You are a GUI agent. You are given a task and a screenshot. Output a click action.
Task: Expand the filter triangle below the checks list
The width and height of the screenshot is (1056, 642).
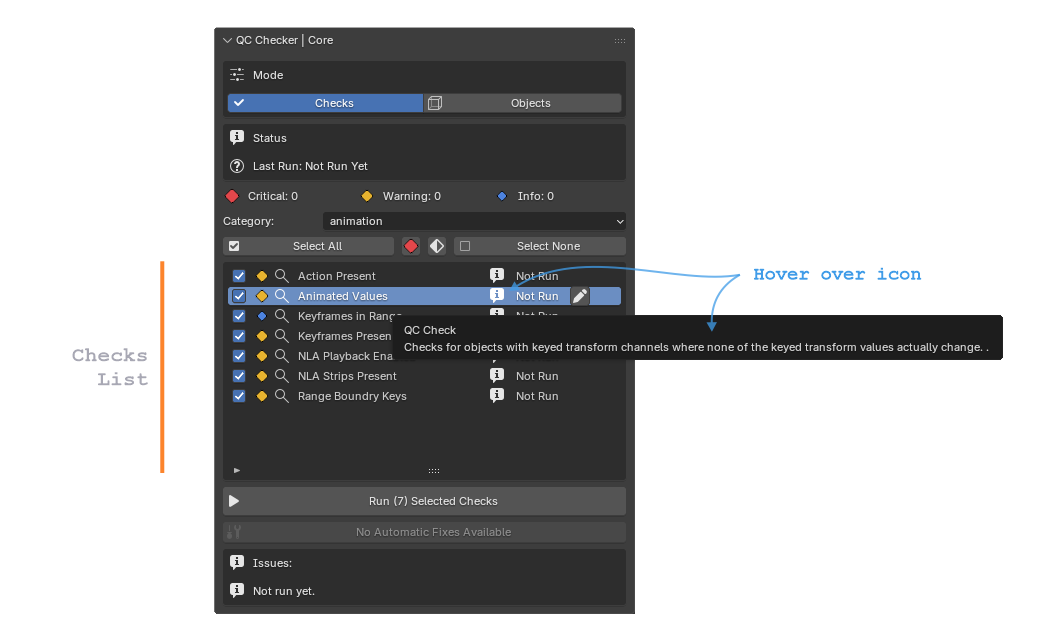tap(236, 471)
